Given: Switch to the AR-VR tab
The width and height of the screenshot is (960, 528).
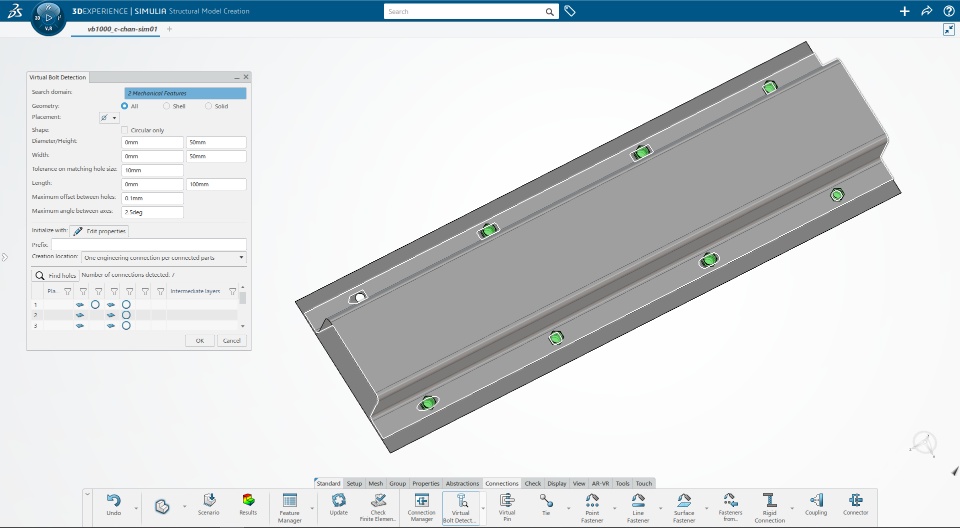Looking at the screenshot, I should (600, 483).
